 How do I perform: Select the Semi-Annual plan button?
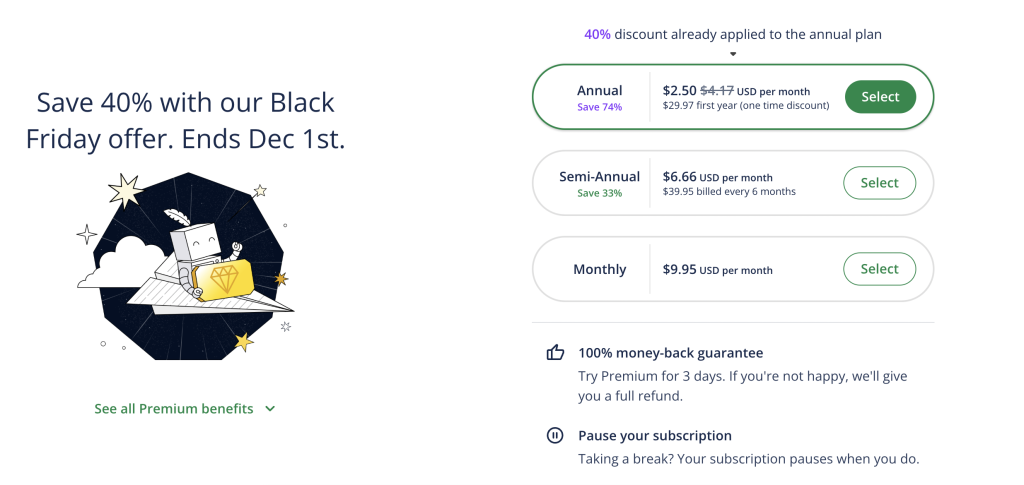[880, 183]
